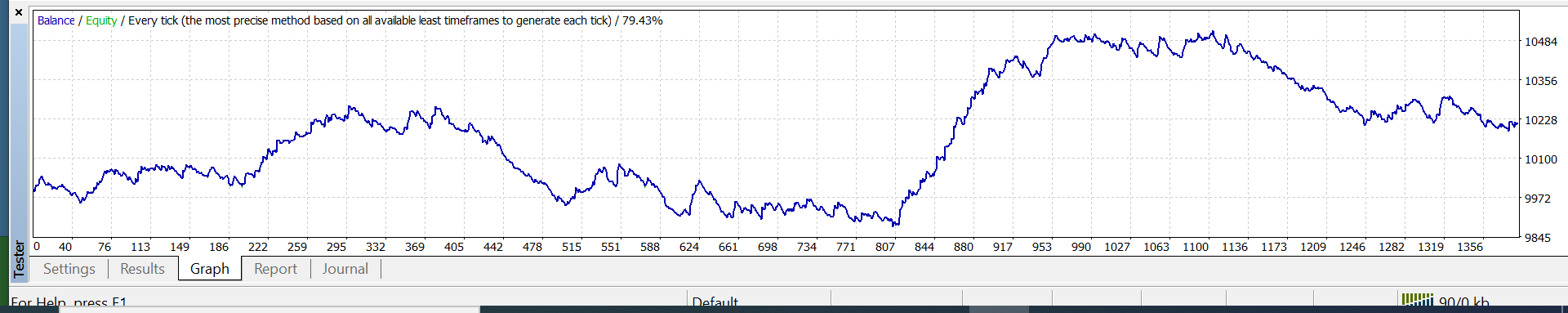This screenshot has width=1568, height=313.
Task: Click the 9972 value on the Y-axis
Action: (1538, 199)
